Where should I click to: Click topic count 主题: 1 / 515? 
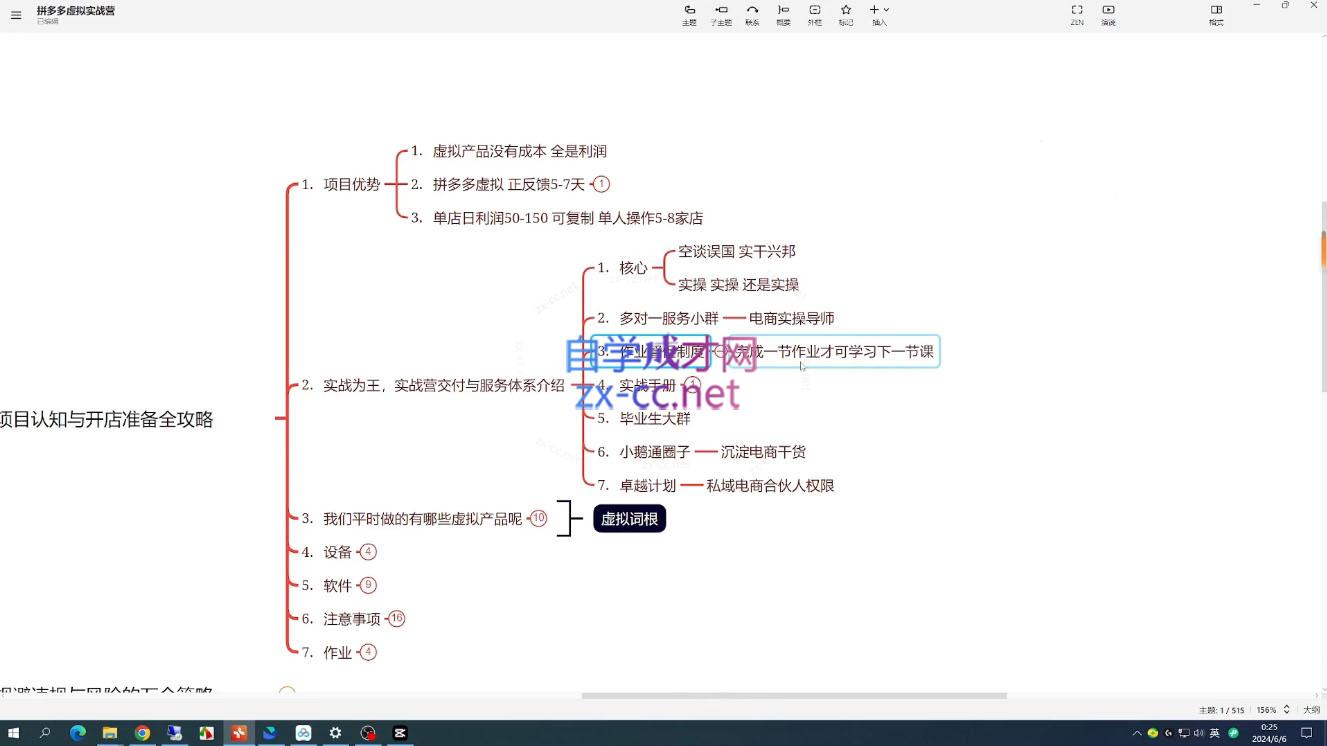click(1221, 710)
